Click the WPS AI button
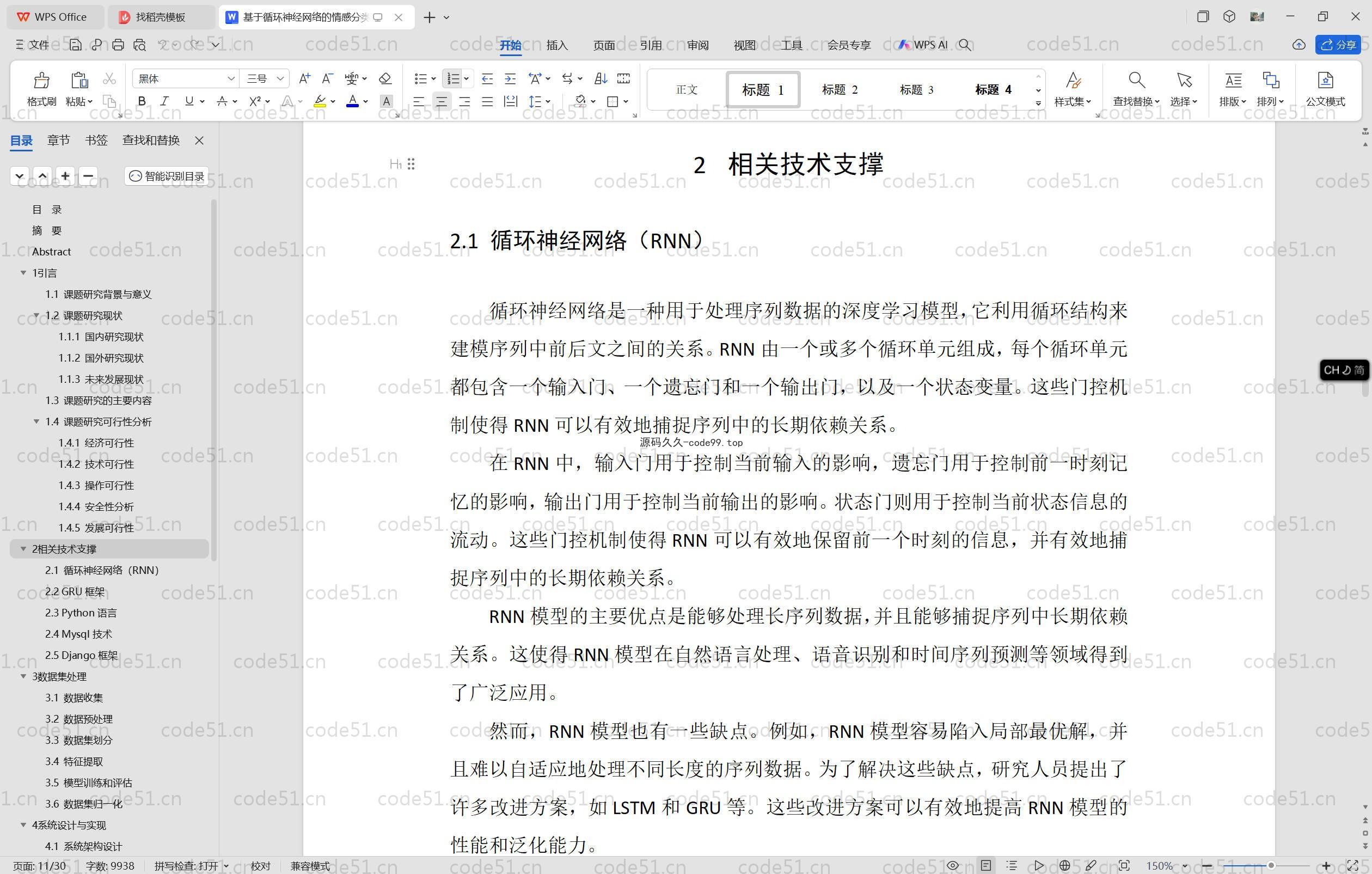 pos(923,45)
